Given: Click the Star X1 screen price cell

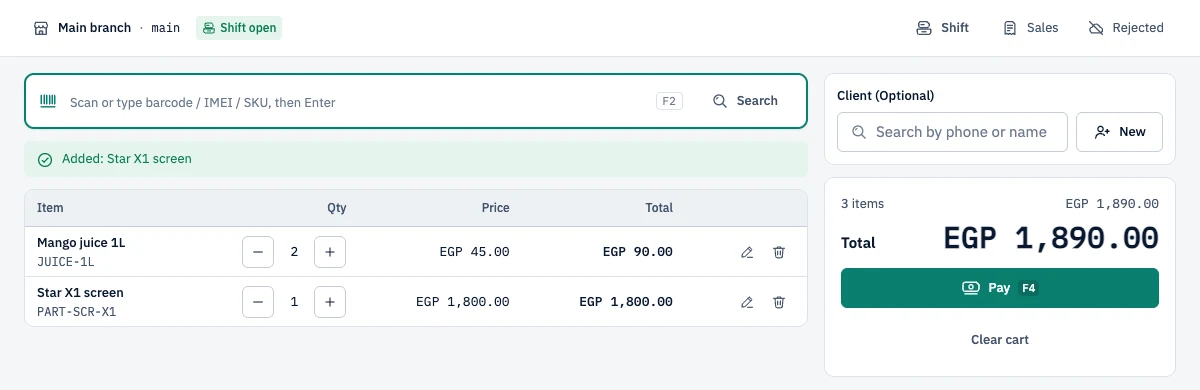Looking at the screenshot, I should point(463,301).
